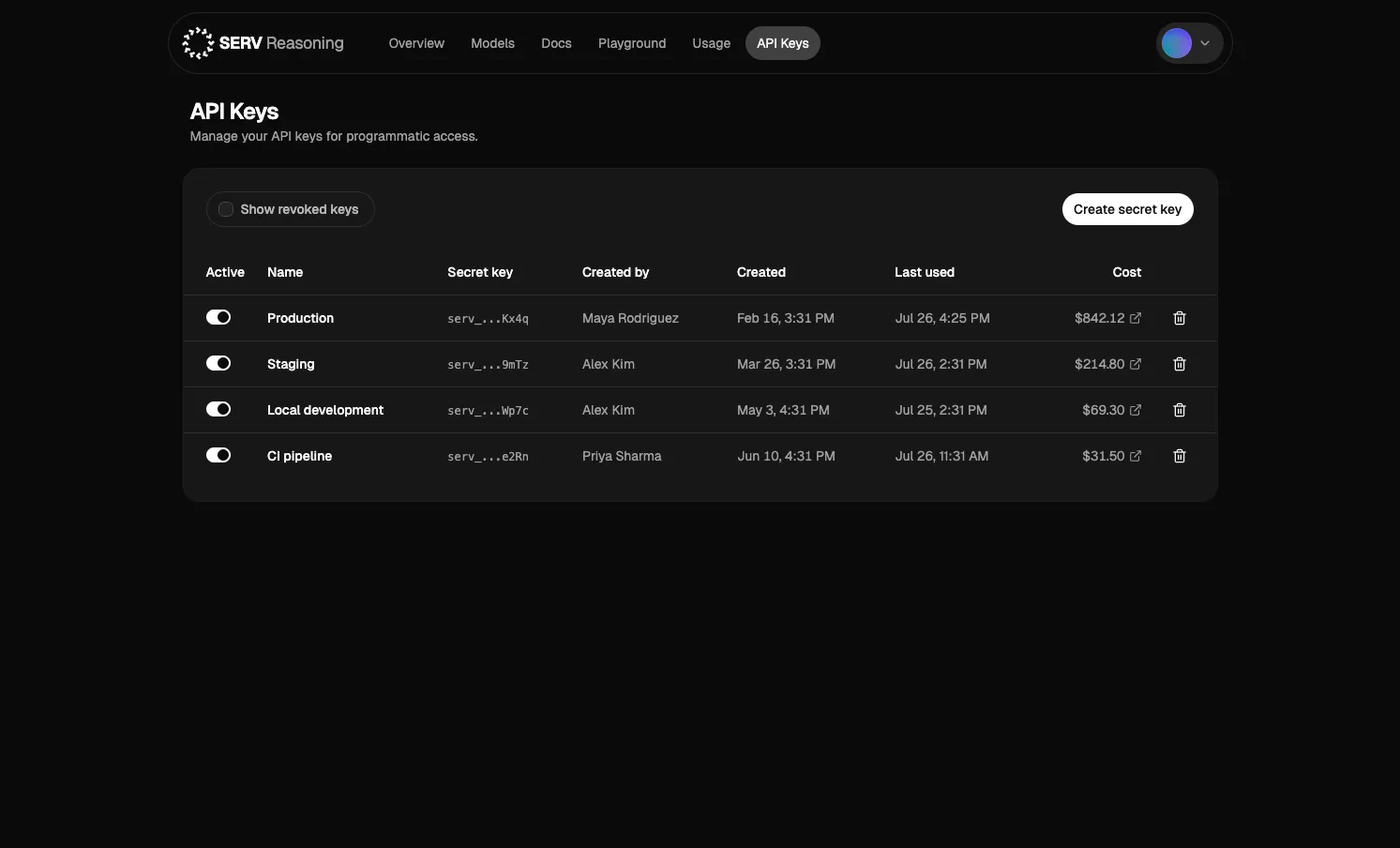Open external cost link for $69.30
This screenshot has height=848, width=1400.
[x=1136, y=410]
